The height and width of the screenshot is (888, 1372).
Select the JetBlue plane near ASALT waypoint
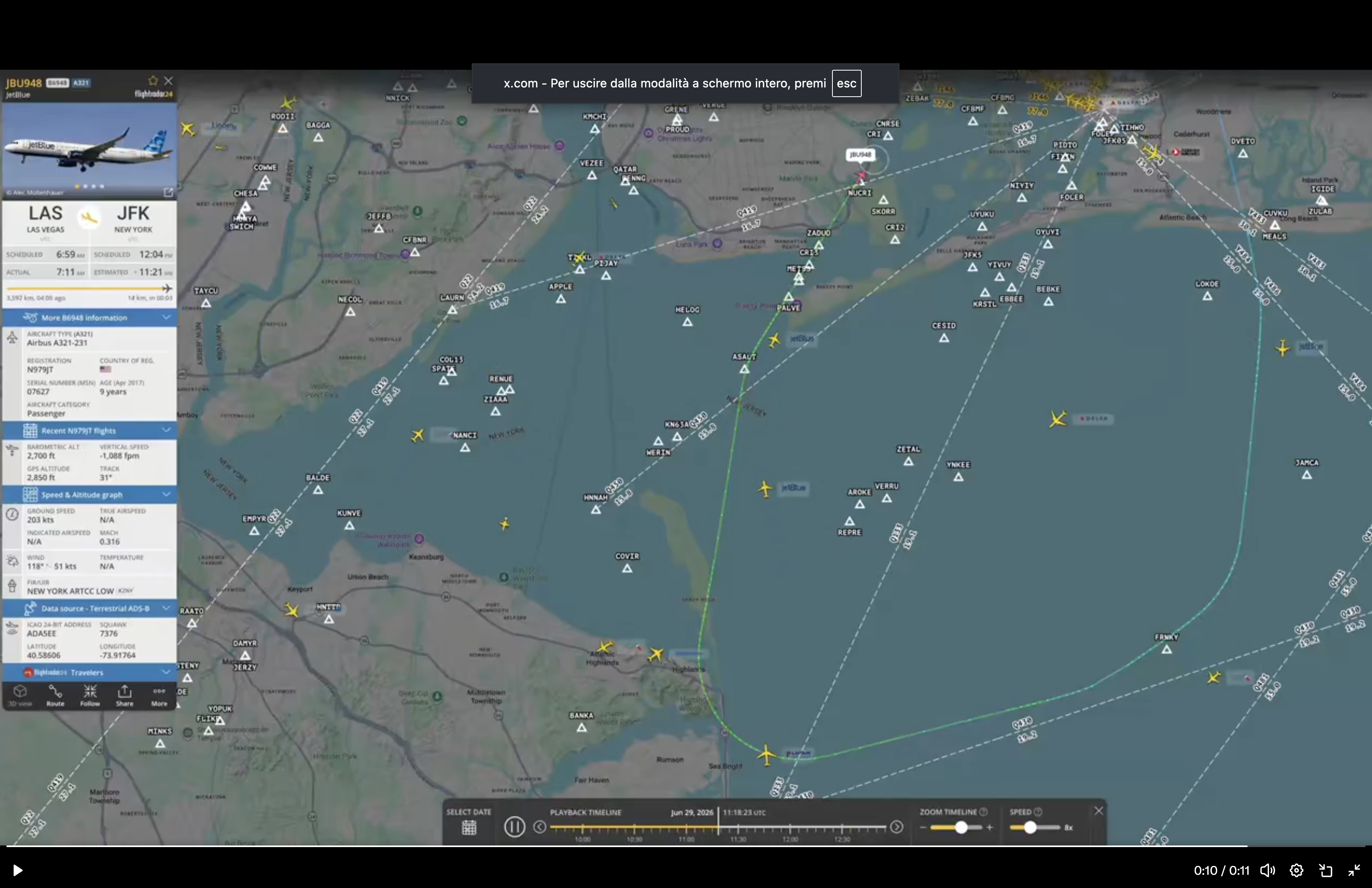774,340
